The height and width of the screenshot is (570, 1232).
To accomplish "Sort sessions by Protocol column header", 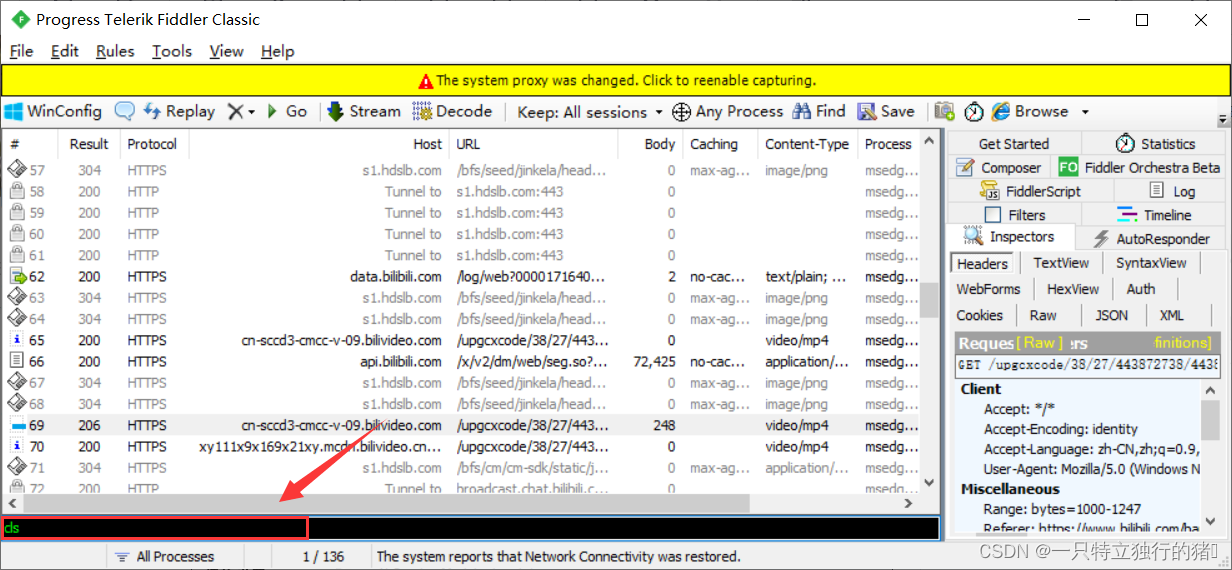I will (x=154, y=144).
